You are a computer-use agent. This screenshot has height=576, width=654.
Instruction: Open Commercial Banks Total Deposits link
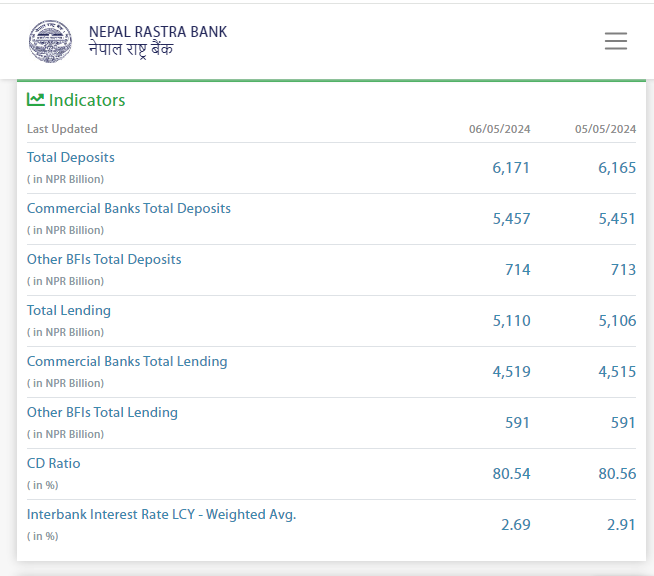(129, 208)
